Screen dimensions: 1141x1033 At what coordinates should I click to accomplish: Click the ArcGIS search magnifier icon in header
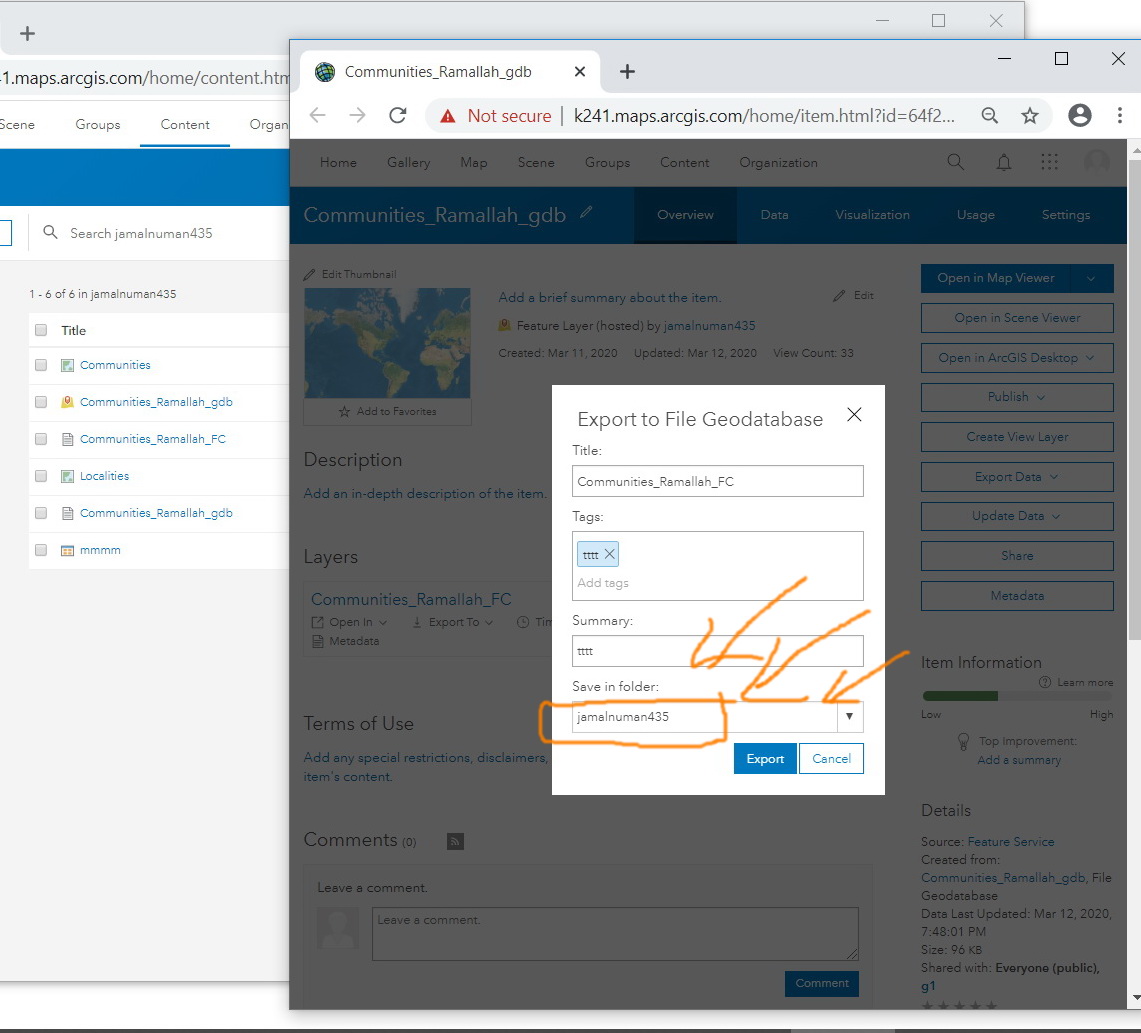pyautogui.click(x=956, y=162)
